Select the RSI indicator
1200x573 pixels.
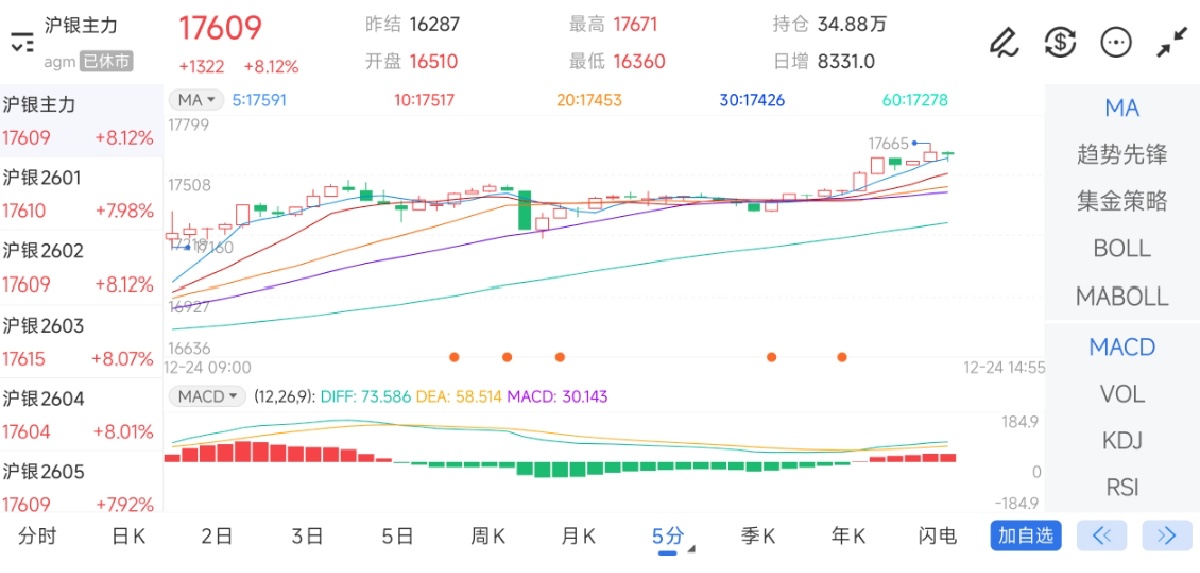click(1122, 487)
